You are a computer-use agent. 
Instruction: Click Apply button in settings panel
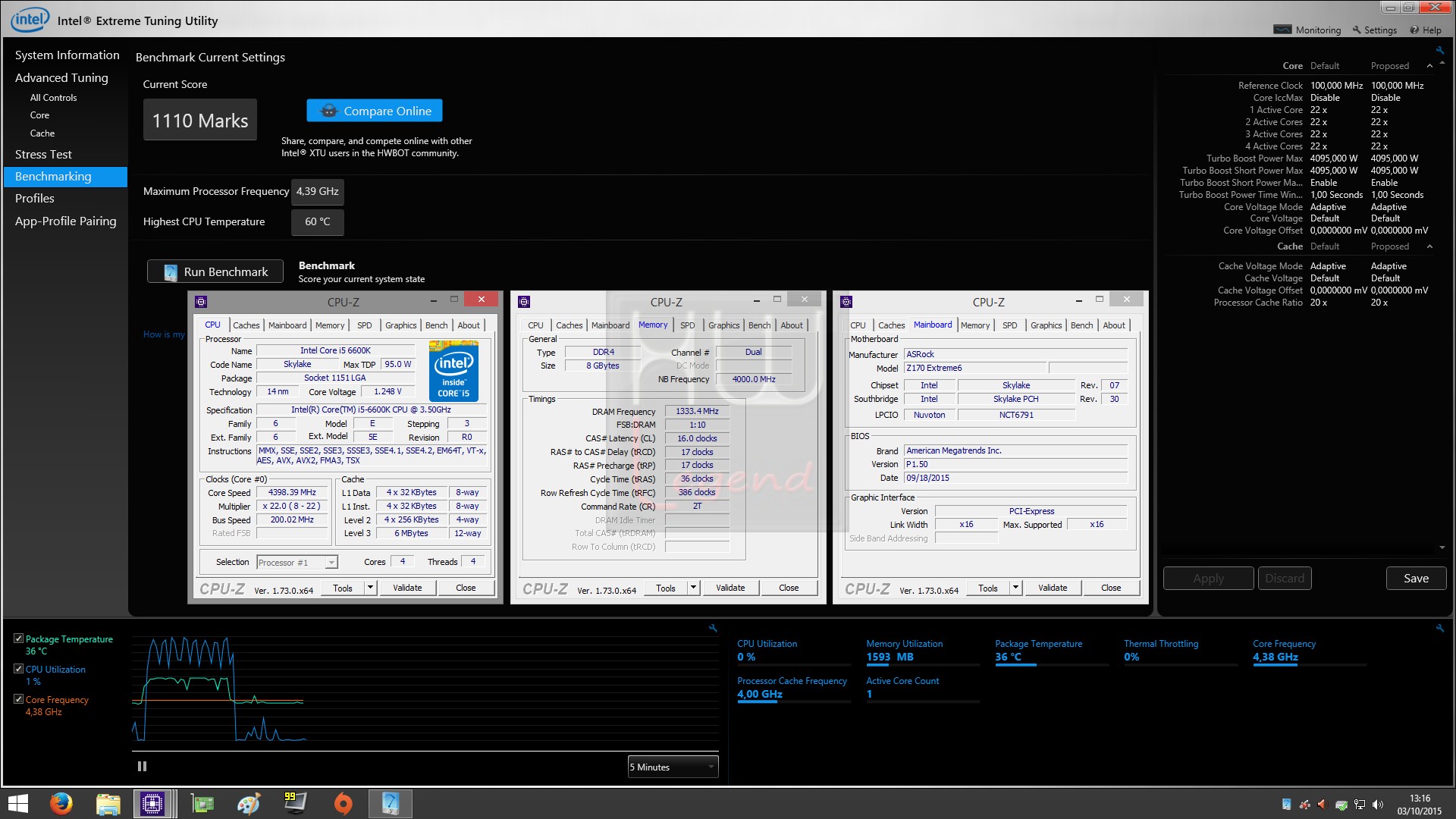1208,578
